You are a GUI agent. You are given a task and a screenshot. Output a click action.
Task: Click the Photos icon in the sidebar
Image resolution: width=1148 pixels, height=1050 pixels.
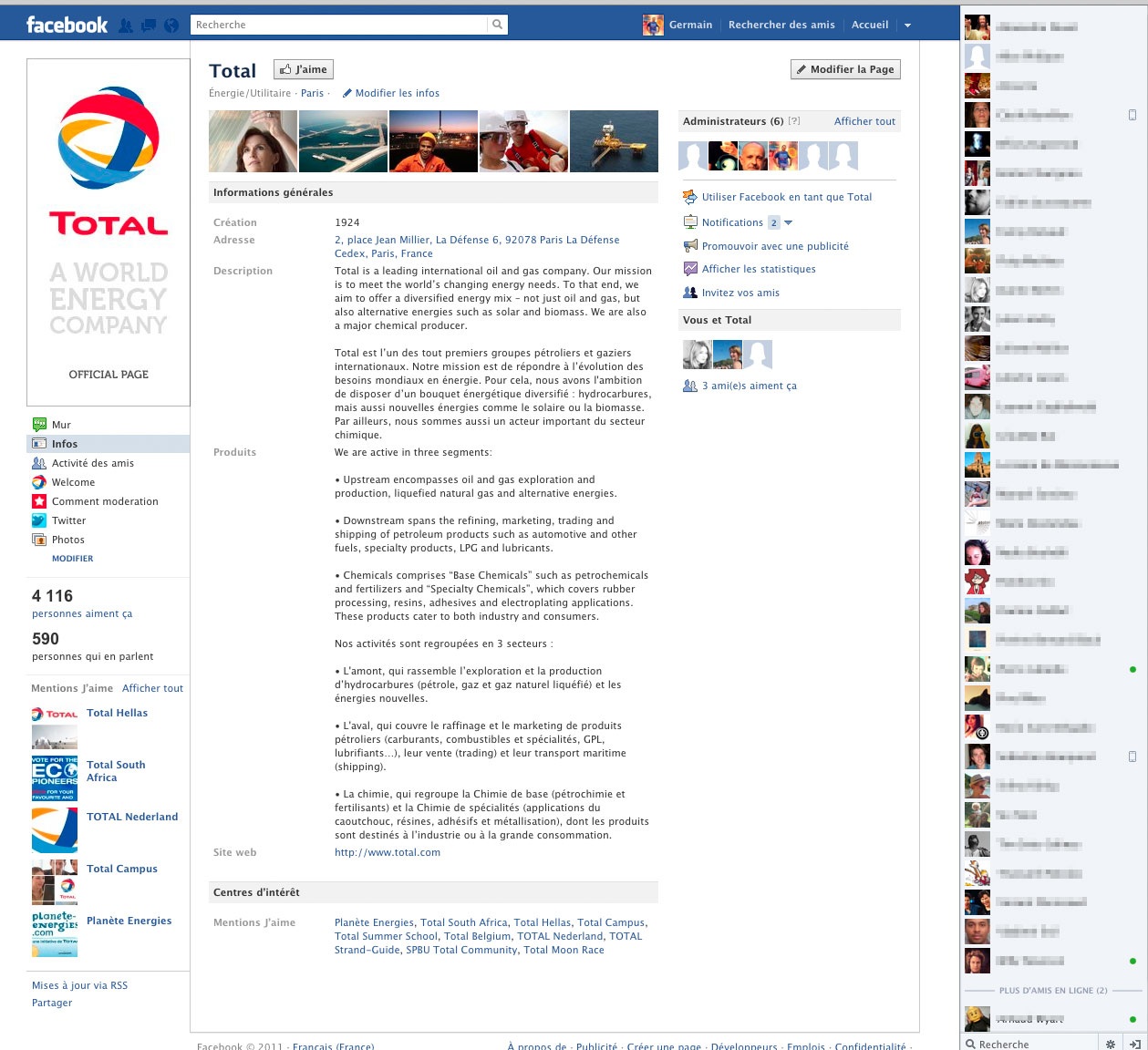[x=39, y=540]
